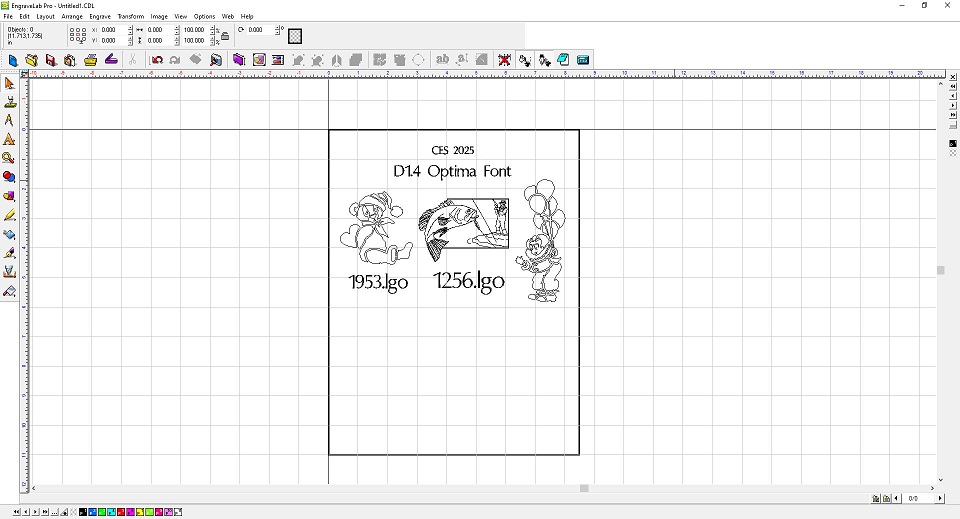Click the lock proportions padlock icon
Image resolution: width=960 pixels, height=519 pixels.
click(225, 36)
